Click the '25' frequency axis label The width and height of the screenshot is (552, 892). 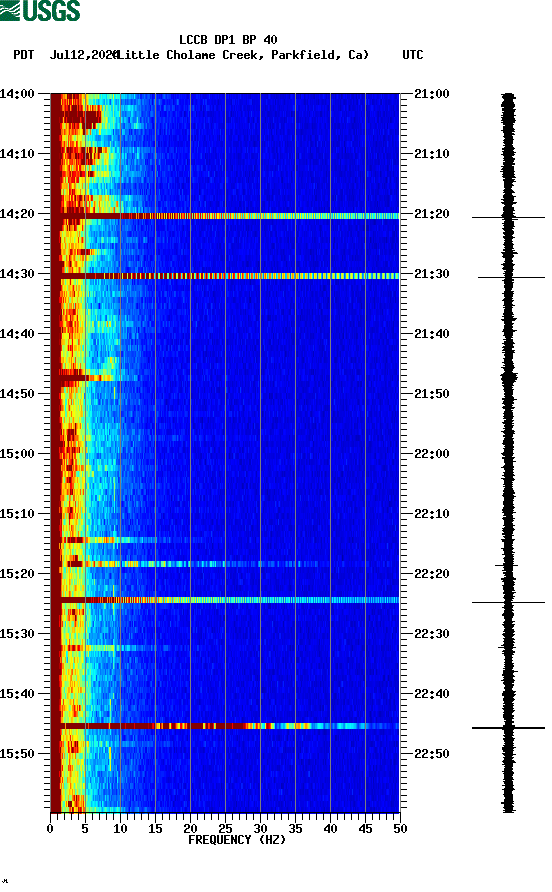(x=225, y=829)
